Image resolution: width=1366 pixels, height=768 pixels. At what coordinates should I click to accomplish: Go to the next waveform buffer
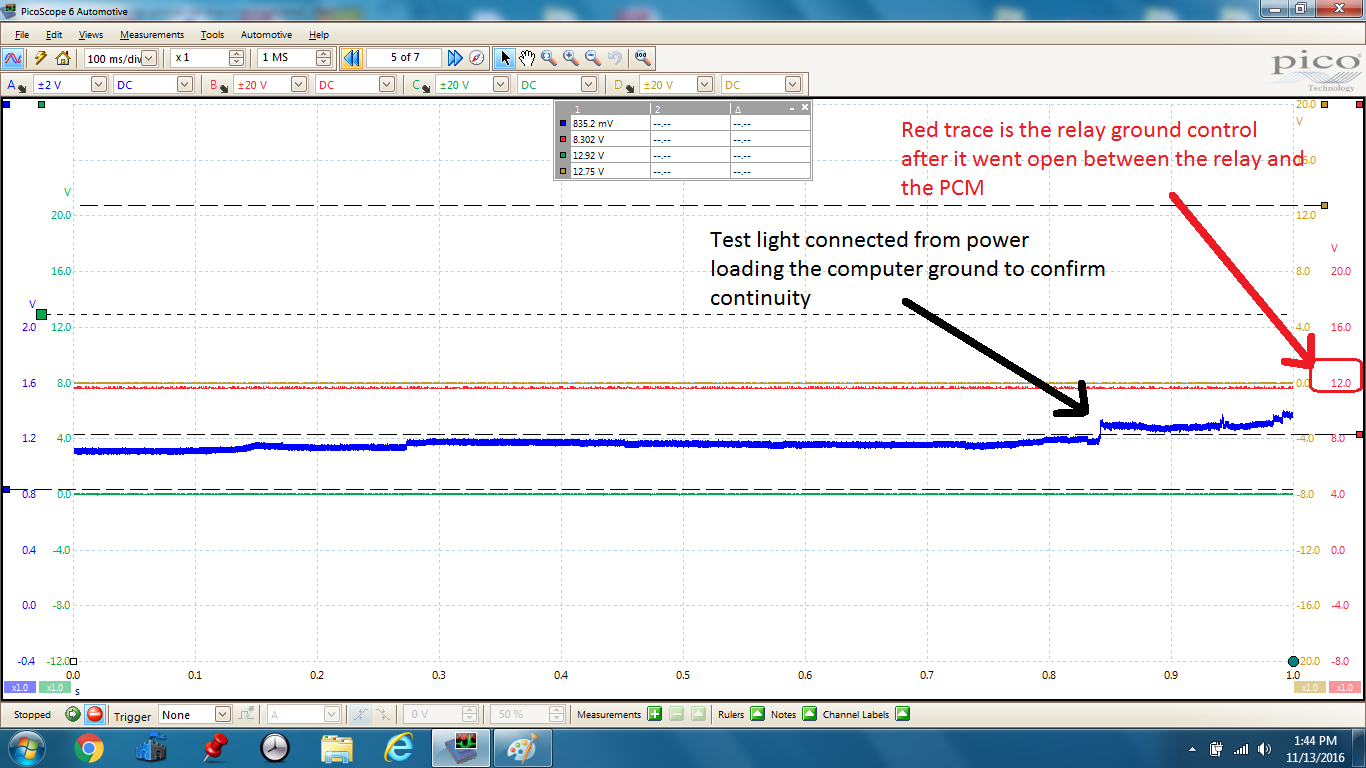point(455,58)
